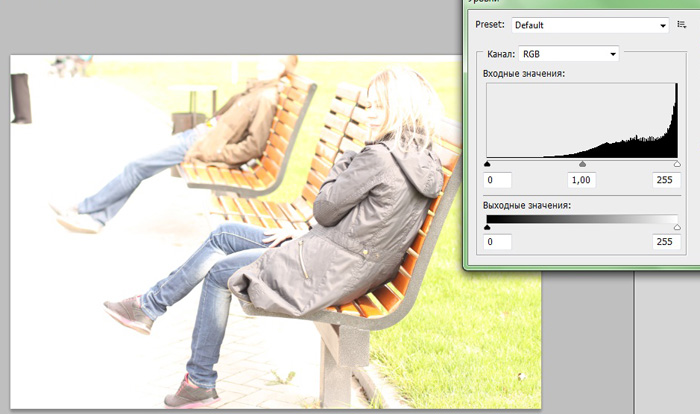Click the gray midtone gamma slider

point(582,164)
